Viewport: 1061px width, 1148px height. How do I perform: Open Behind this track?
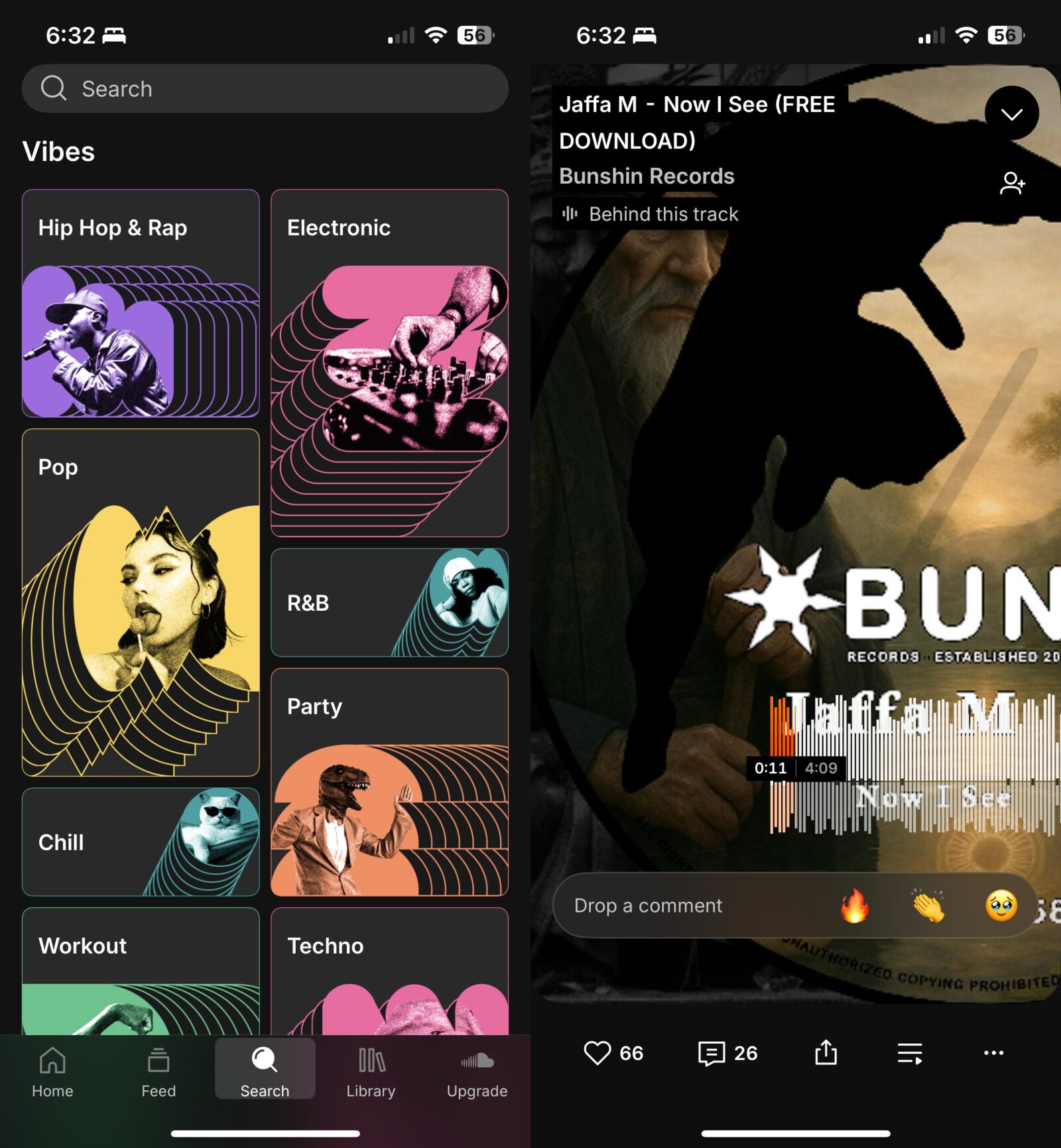pos(651,214)
